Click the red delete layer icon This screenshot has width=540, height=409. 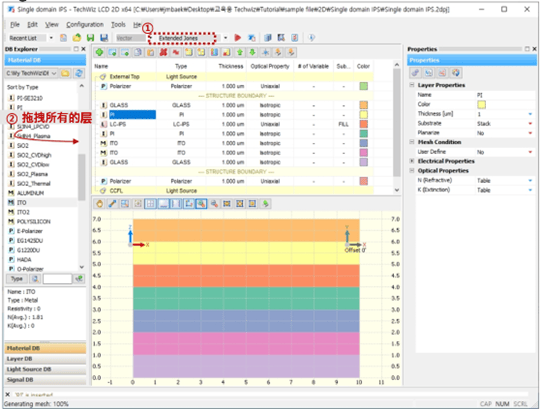[x=163, y=52]
